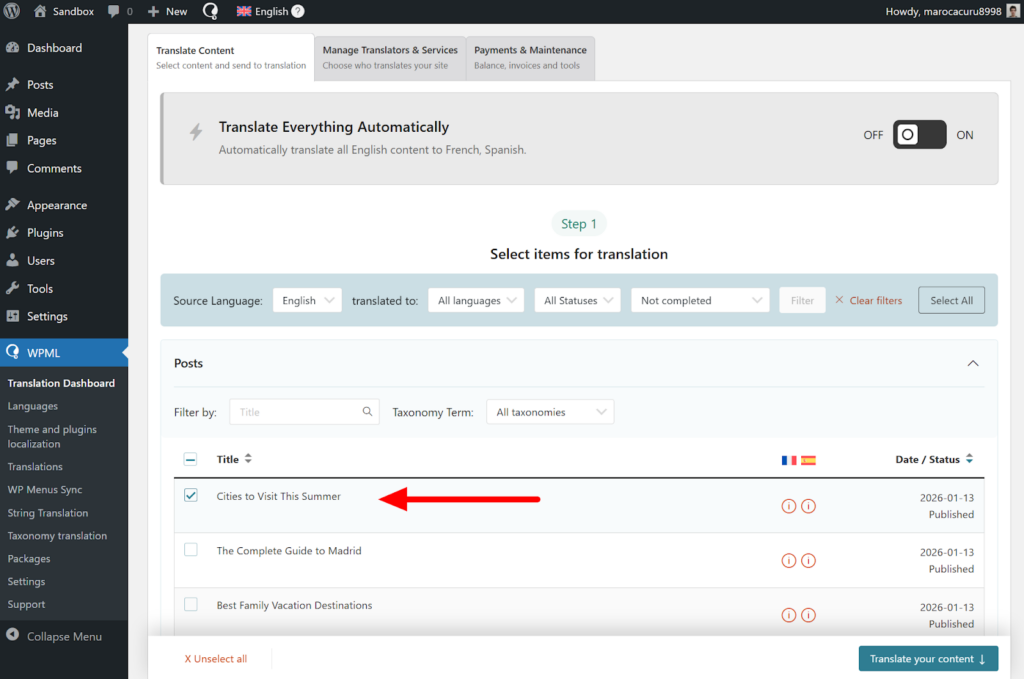The width and height of the screenshot is (1024, 679).
Task: Click Translate your content button
Action: (928, 658)
